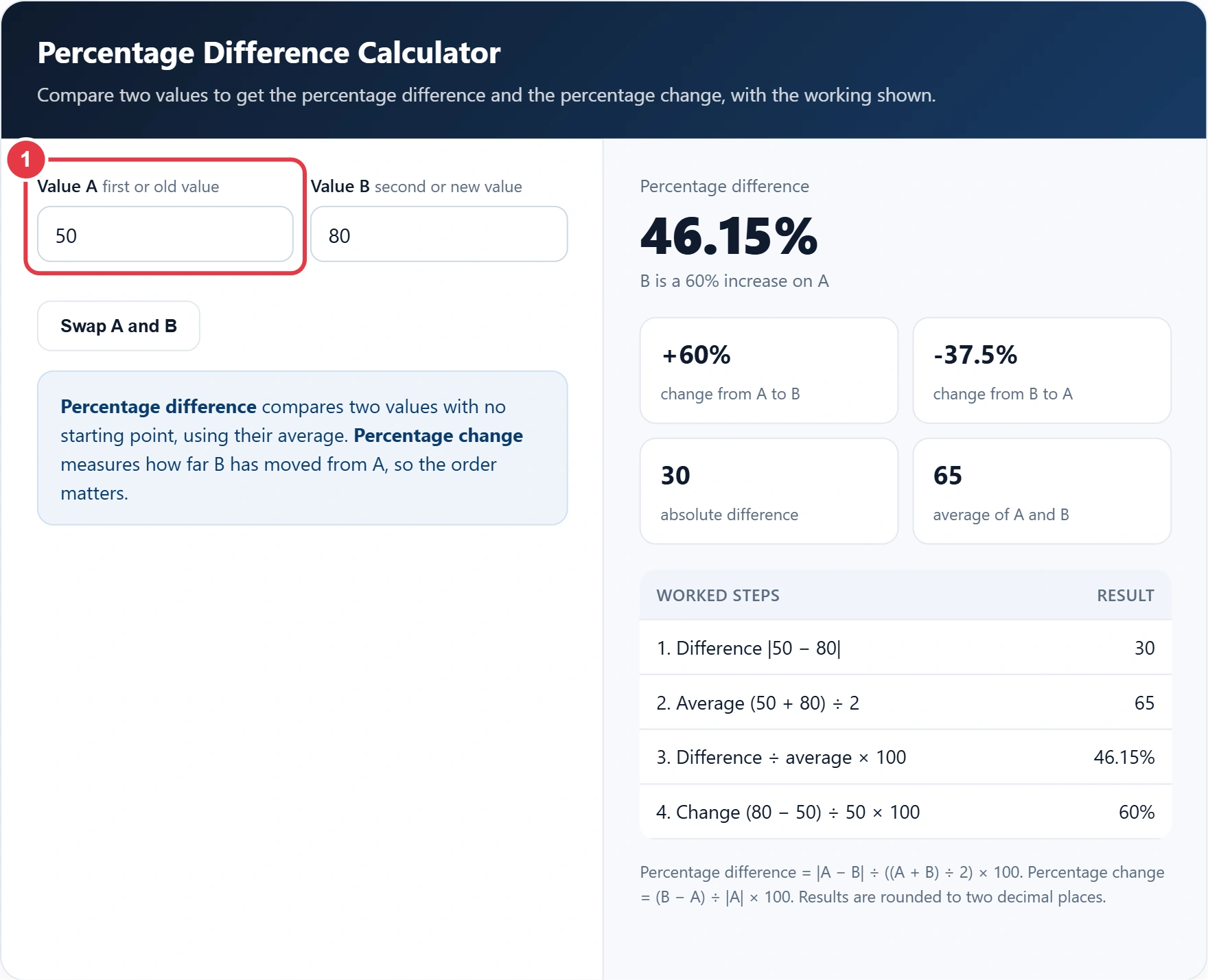Click the Swap A and B button
This screenshot has height=980, width=1208.
pos(119,326)
